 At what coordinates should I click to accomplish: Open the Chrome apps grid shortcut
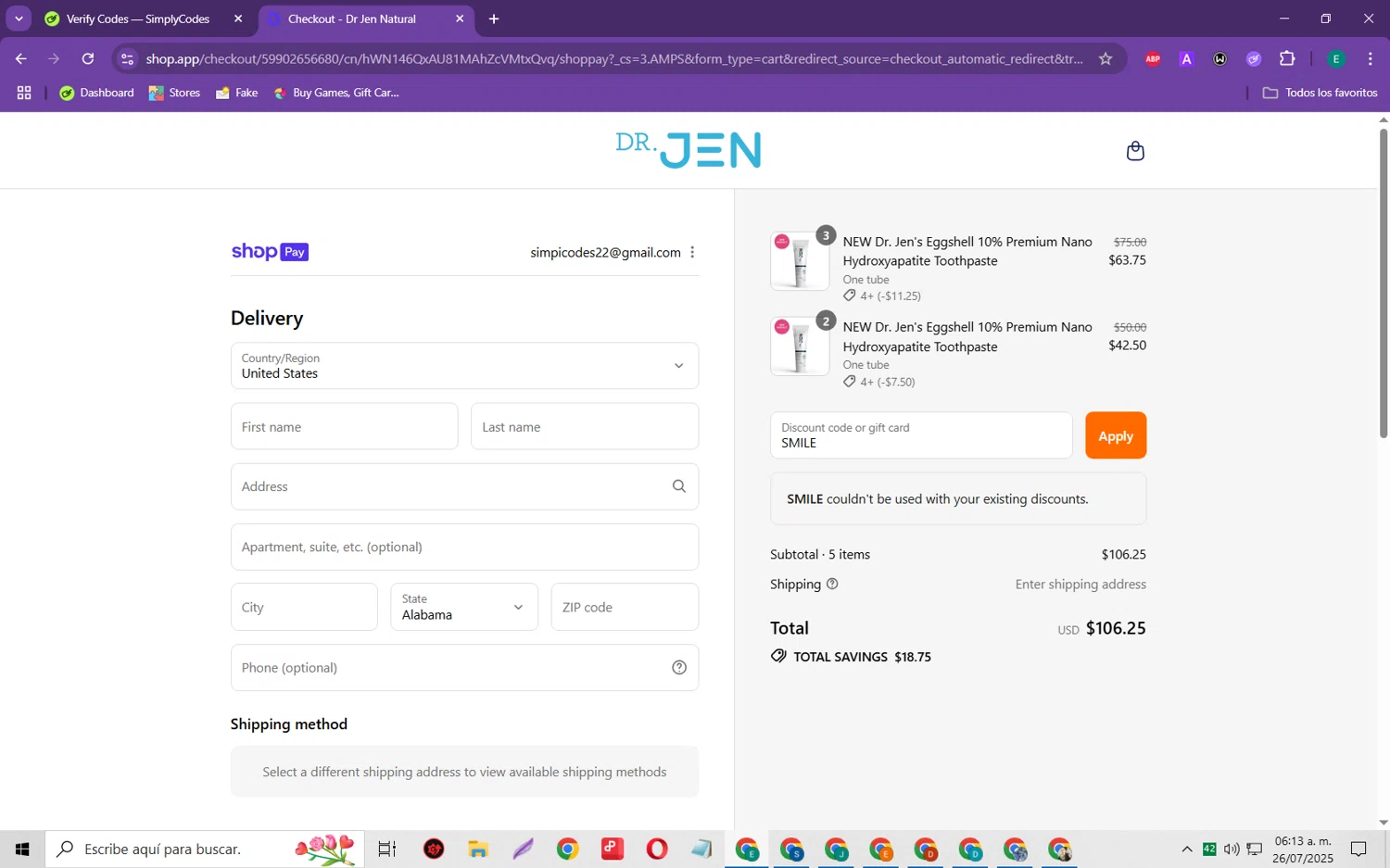(x=24, y=93)
